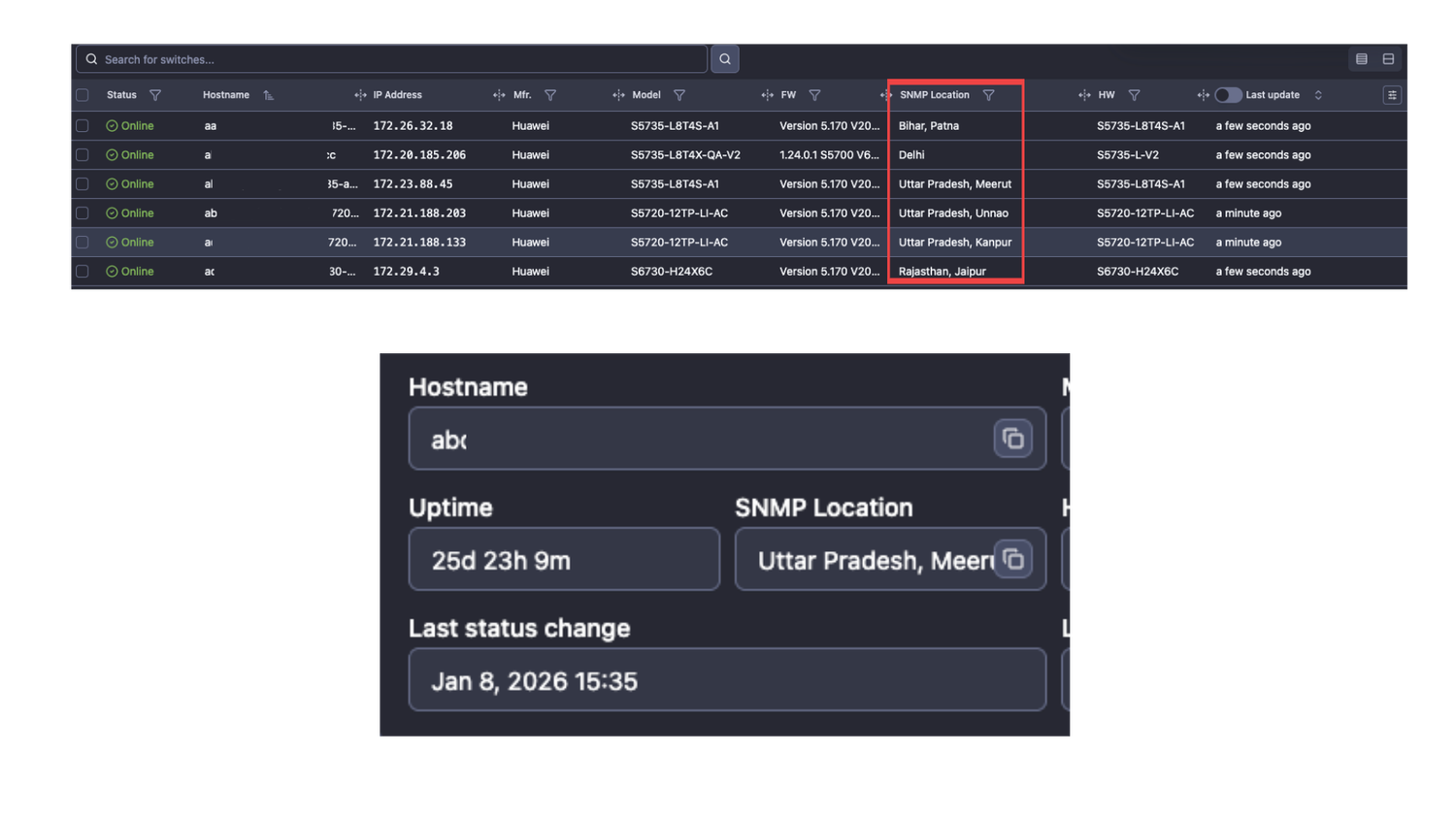Open the Mfr. column filter

(550, 95)
